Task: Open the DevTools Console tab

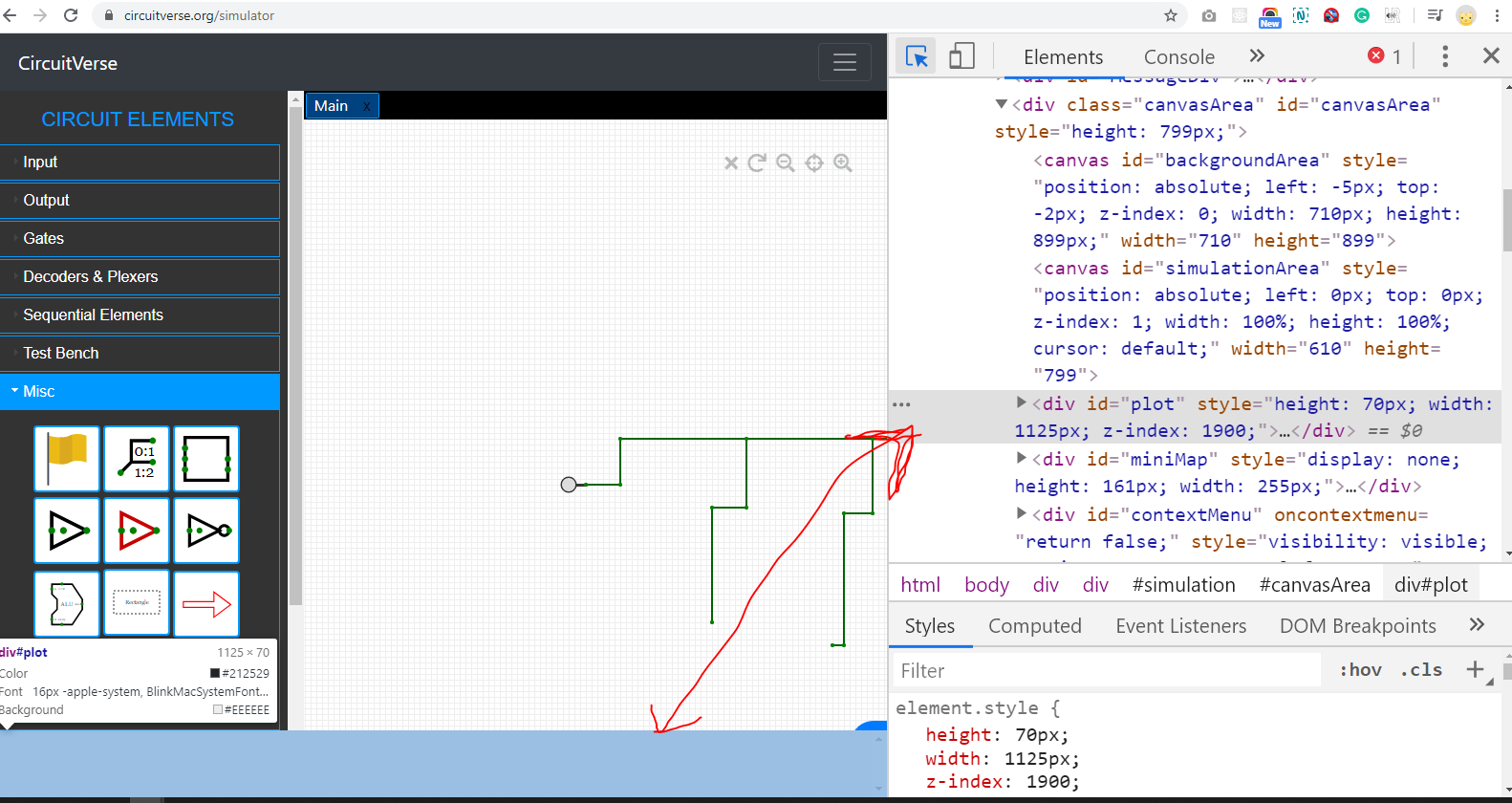Action: (1179, 57)
